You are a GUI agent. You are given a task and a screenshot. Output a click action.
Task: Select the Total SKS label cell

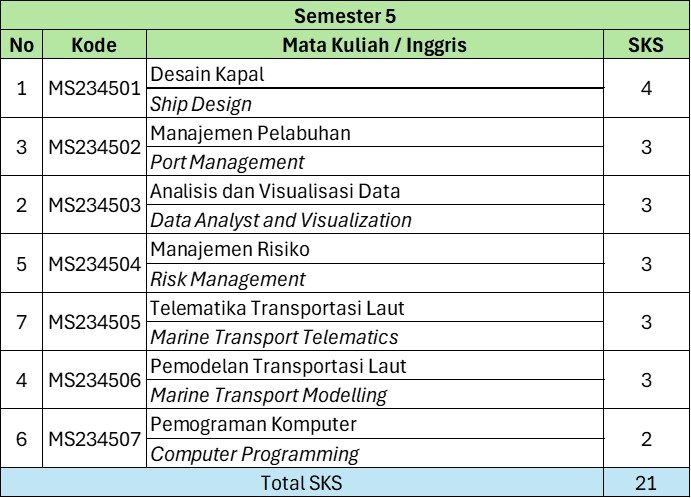[x=302, y=483]
